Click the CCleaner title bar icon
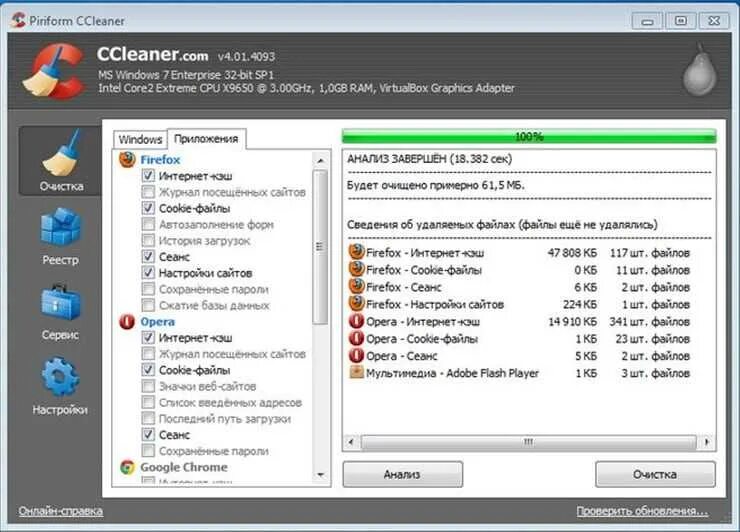 point(18,20)
